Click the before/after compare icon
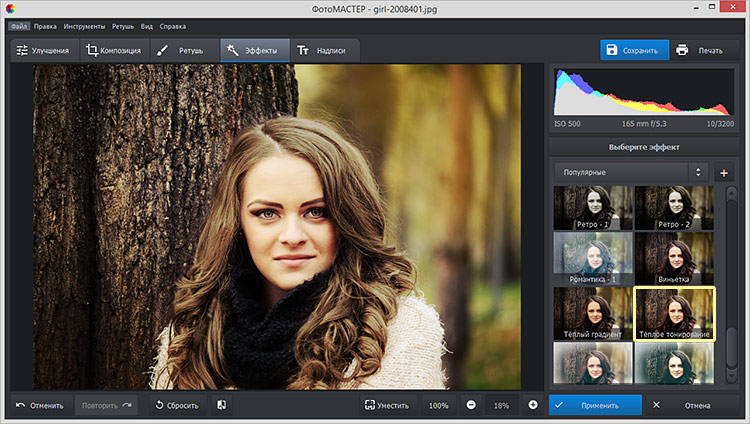 click(x=222, y=405)
